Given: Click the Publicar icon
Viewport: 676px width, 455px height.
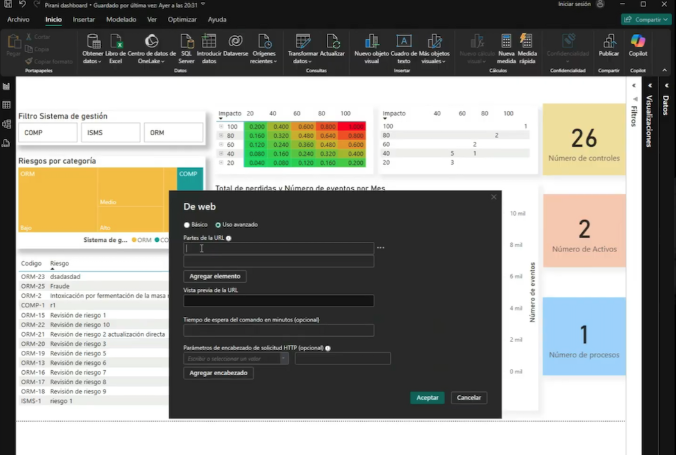Looking at the screenshot, I should coord(608,41).
